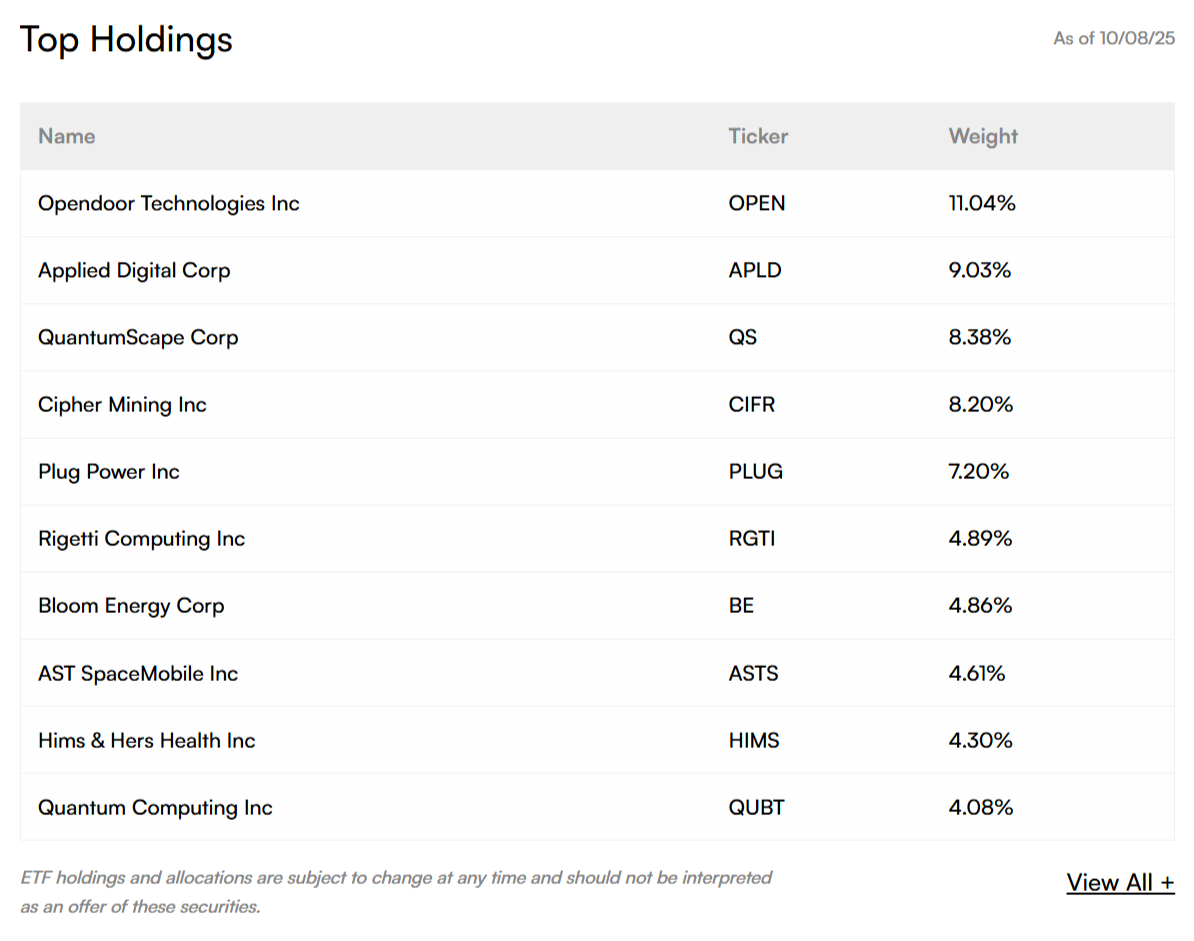
Task: Select Bloom Energy Corp holding name
Action: coord(131,605)
